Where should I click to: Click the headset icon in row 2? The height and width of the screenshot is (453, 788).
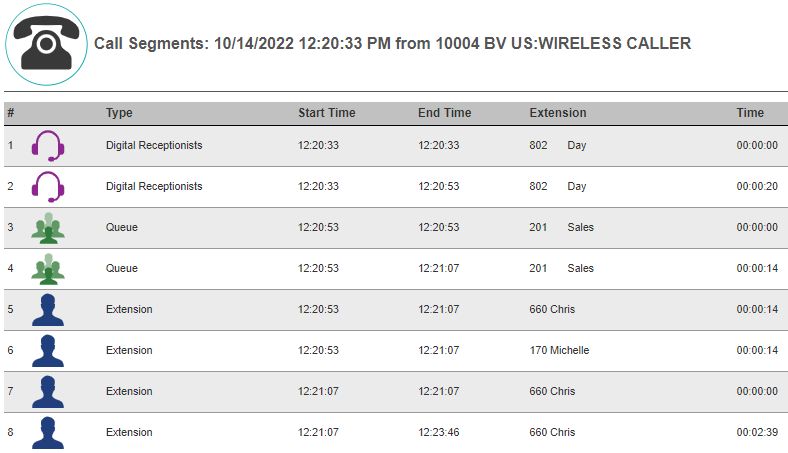(x=48, y=187)
